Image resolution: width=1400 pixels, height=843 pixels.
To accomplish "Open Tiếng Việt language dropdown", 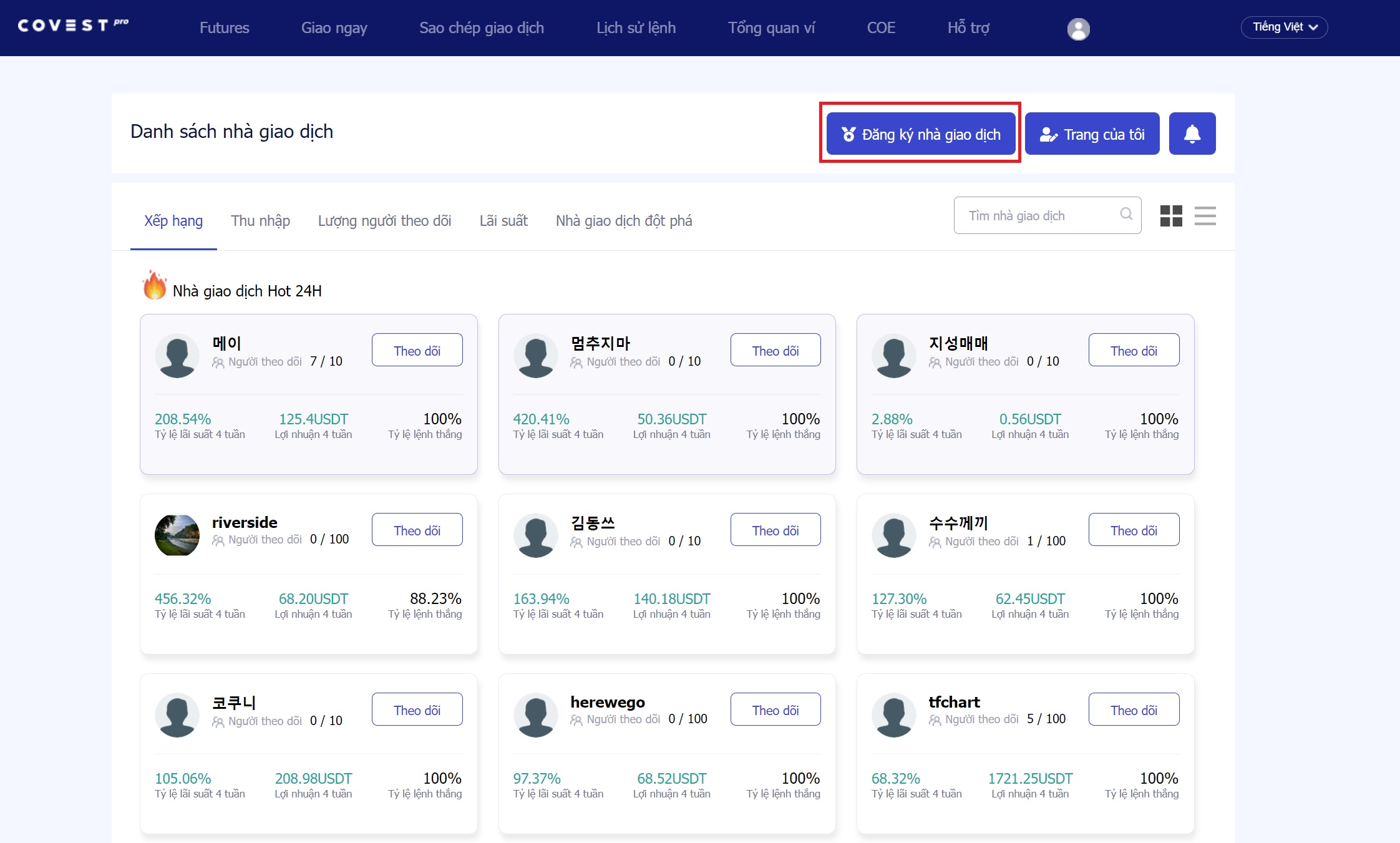I will [x=1284, y=27].
